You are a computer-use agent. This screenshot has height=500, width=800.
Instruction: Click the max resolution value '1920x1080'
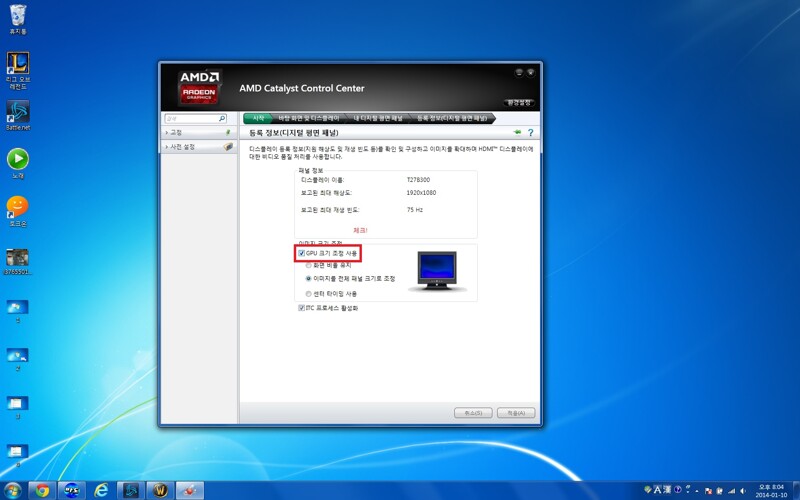[x=421, y=193]
